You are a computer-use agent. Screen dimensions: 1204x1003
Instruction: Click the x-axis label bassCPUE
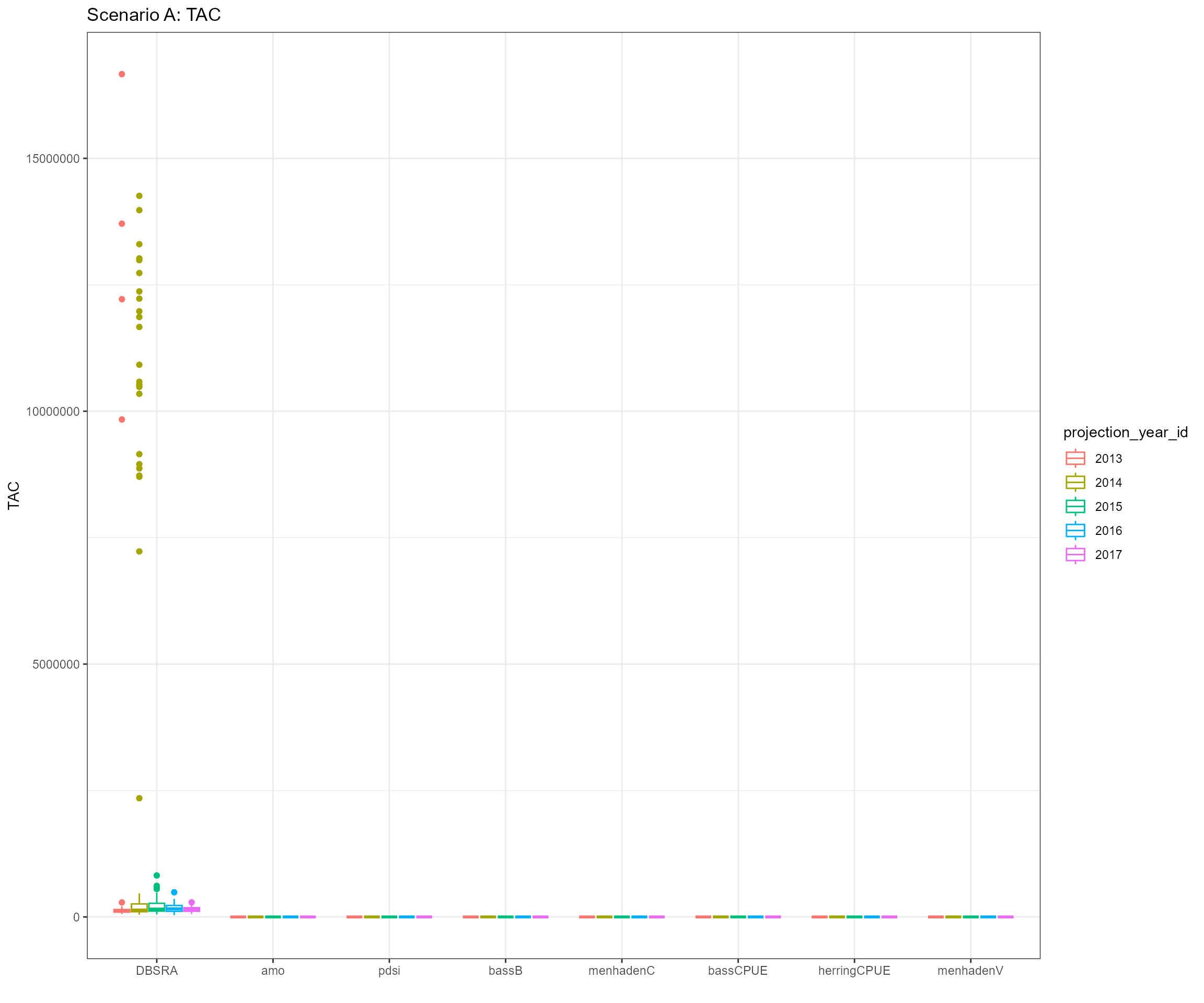tap(738, 970)
